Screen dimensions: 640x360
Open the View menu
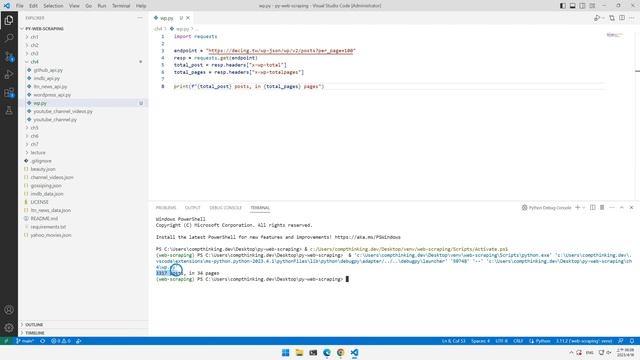(x=74, y=6)
